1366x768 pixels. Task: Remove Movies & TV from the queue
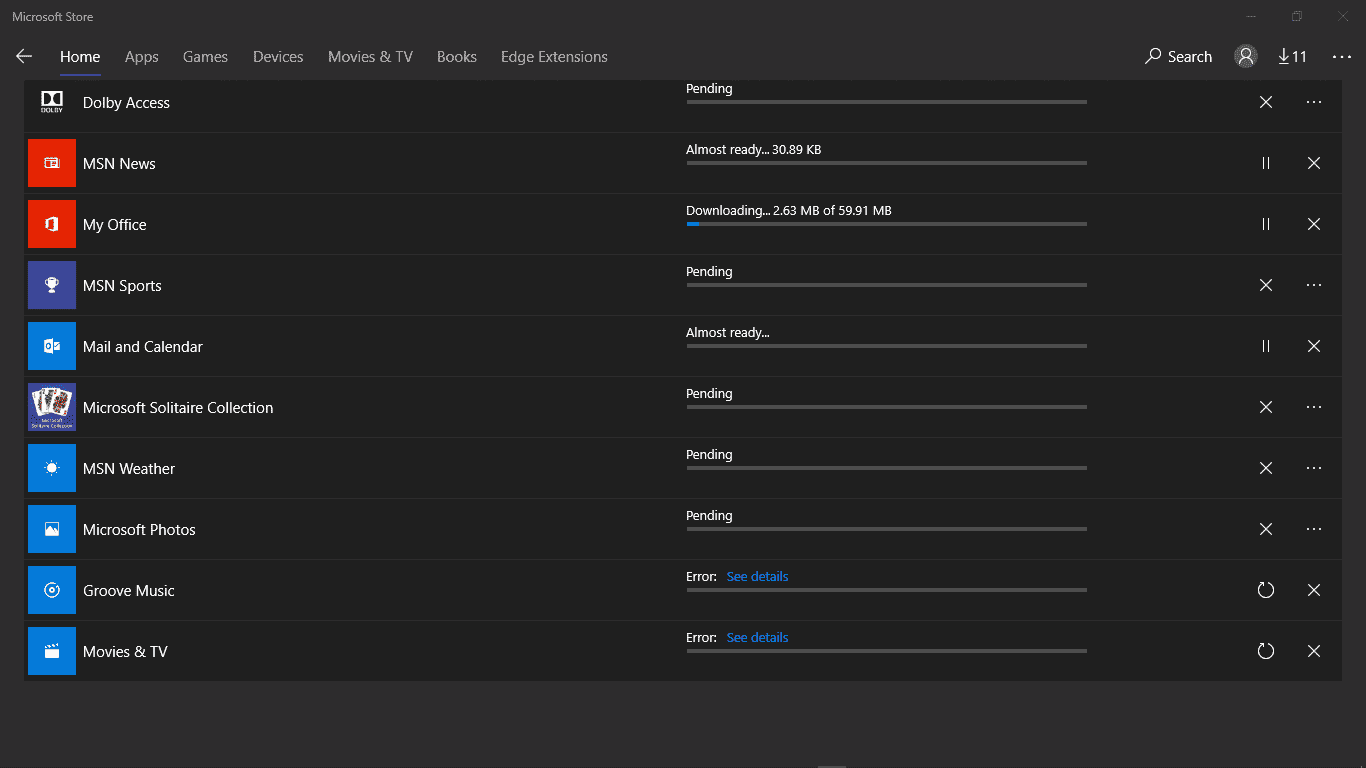coord(1314,651)
